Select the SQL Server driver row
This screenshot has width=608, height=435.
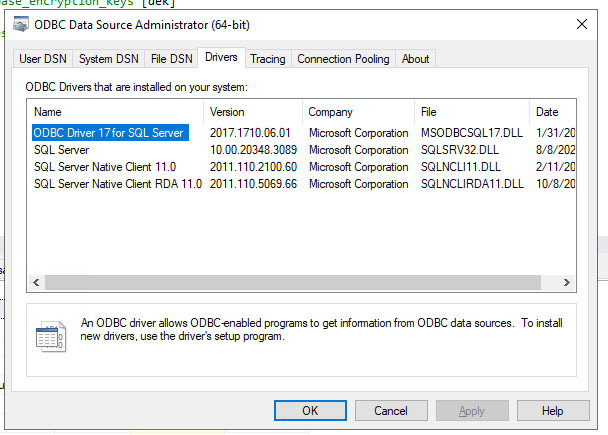click(x=62, y=150)
